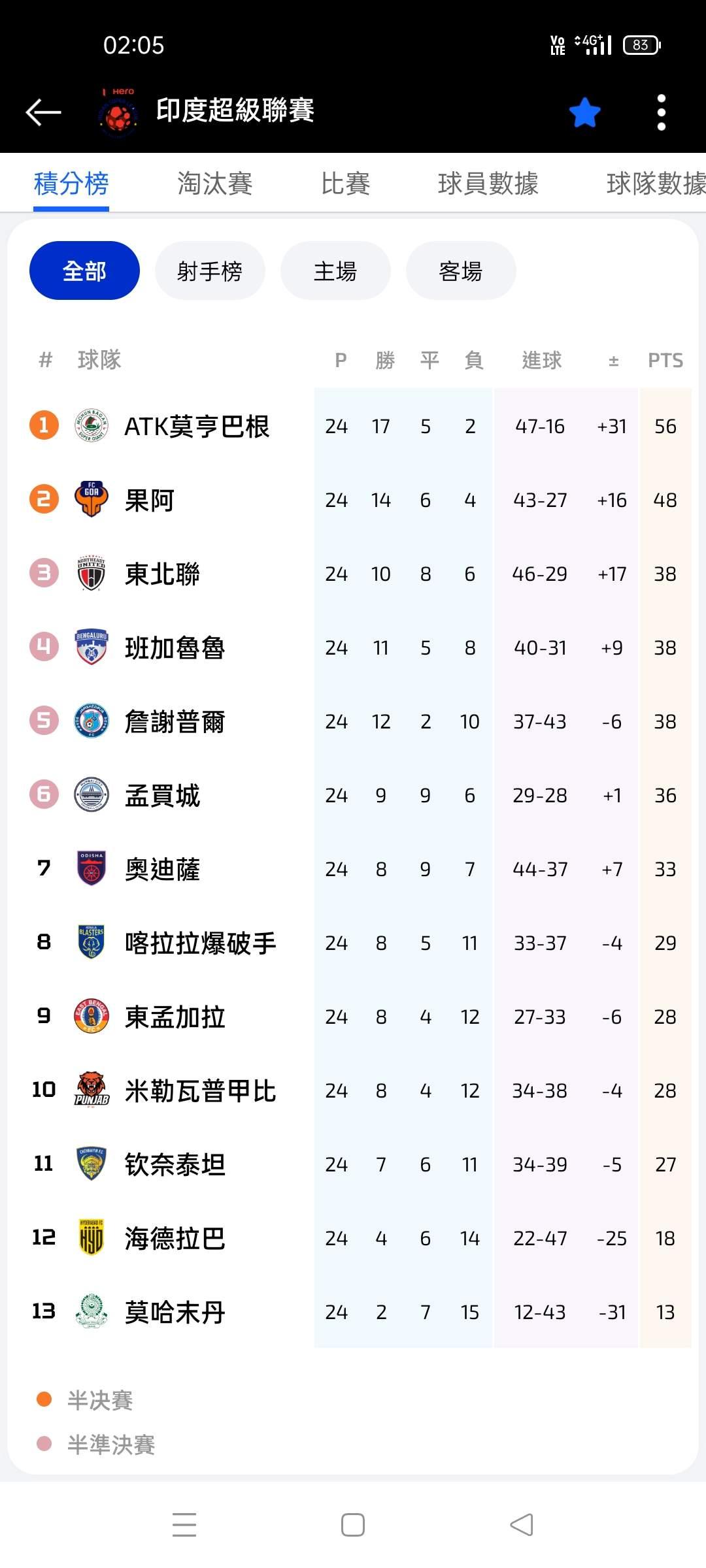This screenshot has width=706, height=1568.
Task: Tap the NorthEast United crest icon
Action: click(92, 574)
